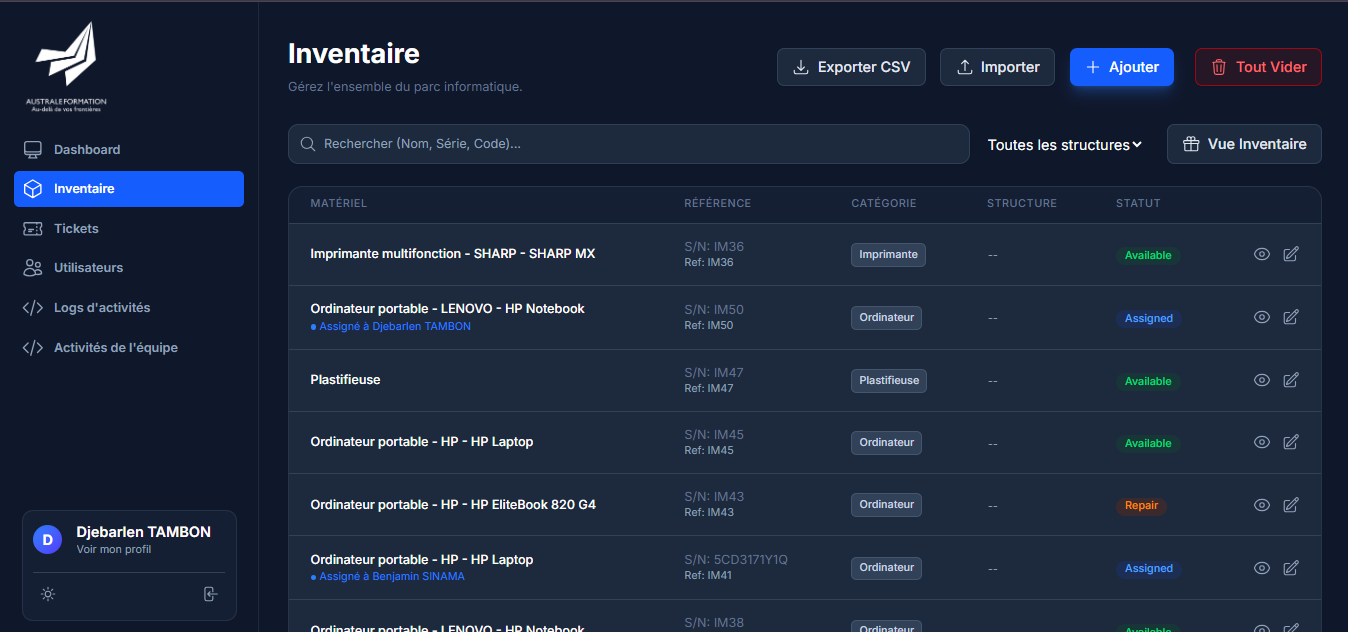Toggle the light/dark theme sun icon

tap(48, 594)
